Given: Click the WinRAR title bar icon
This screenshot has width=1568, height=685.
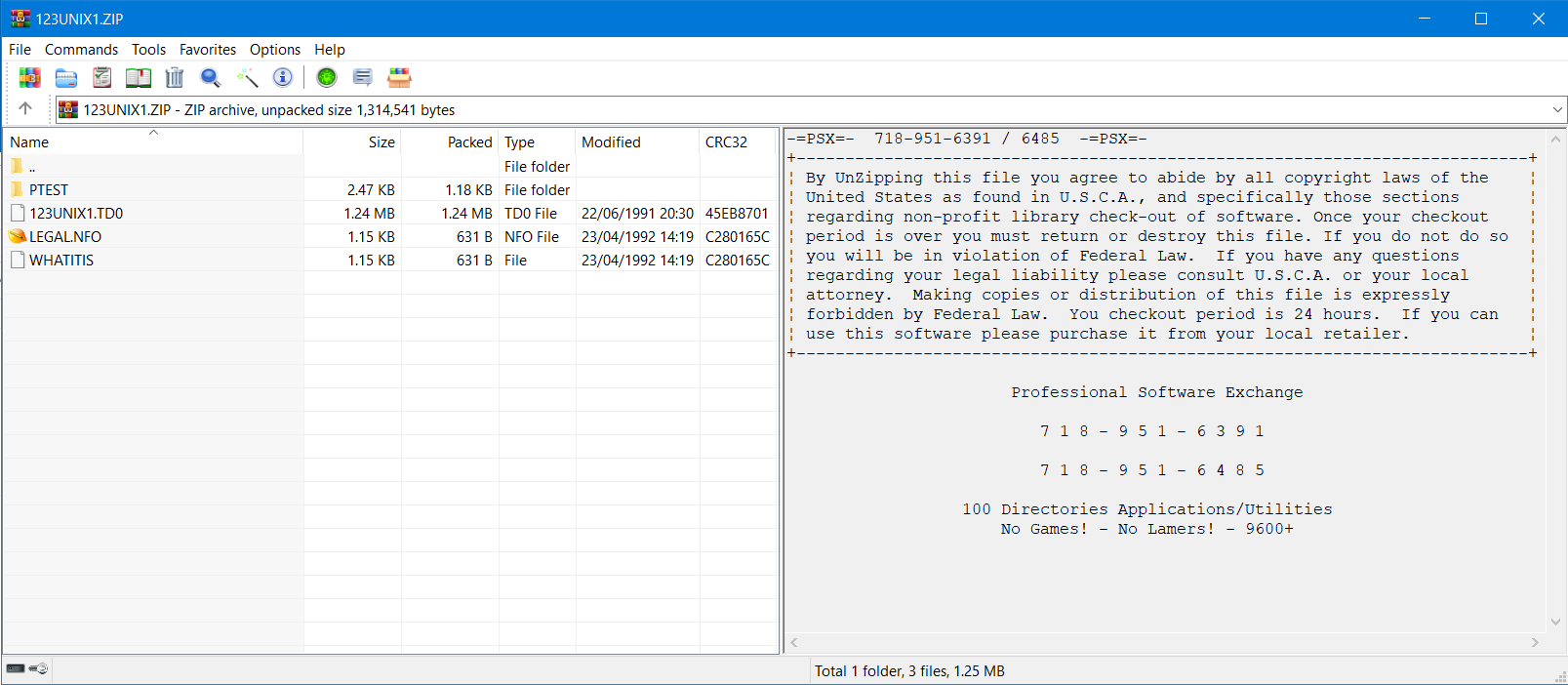Looking at the screenshot, I should point(20,19).
